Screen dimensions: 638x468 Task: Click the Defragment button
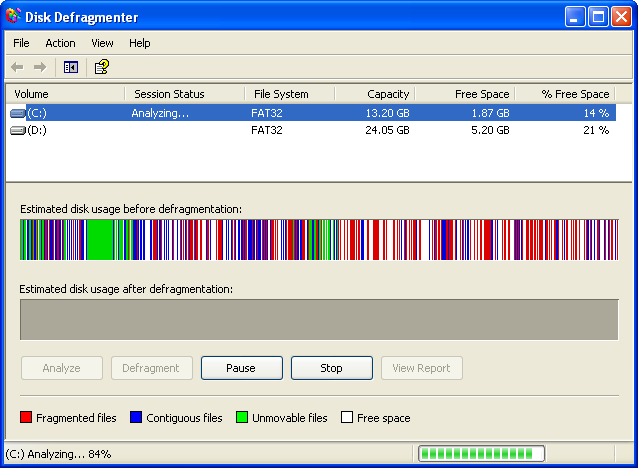point(152,368)
